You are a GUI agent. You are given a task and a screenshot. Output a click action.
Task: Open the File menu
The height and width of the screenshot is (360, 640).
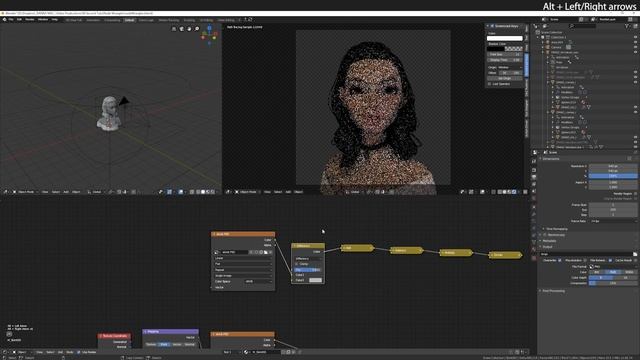coord(11,19)
